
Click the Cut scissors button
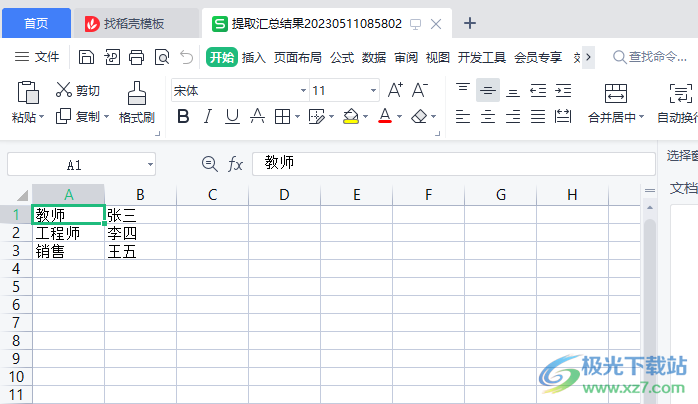78,90
